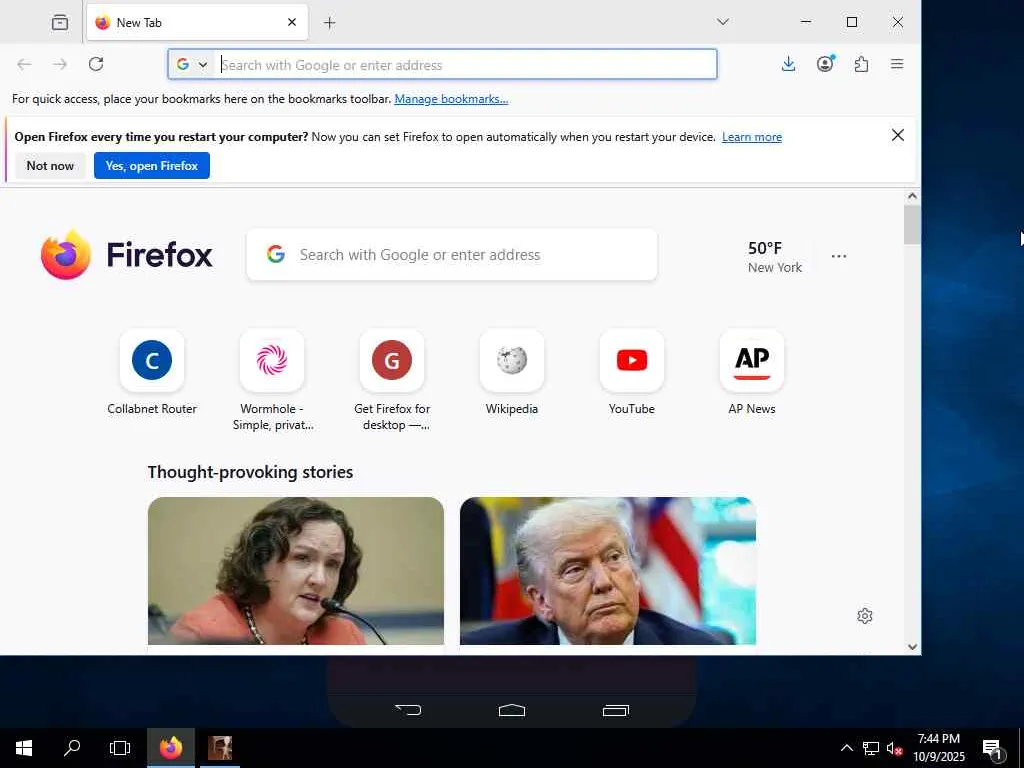The height and width of the screenshot is (768, 1024).
Task: Open new tab personalize gear icon
Action: tap(865, 616)
